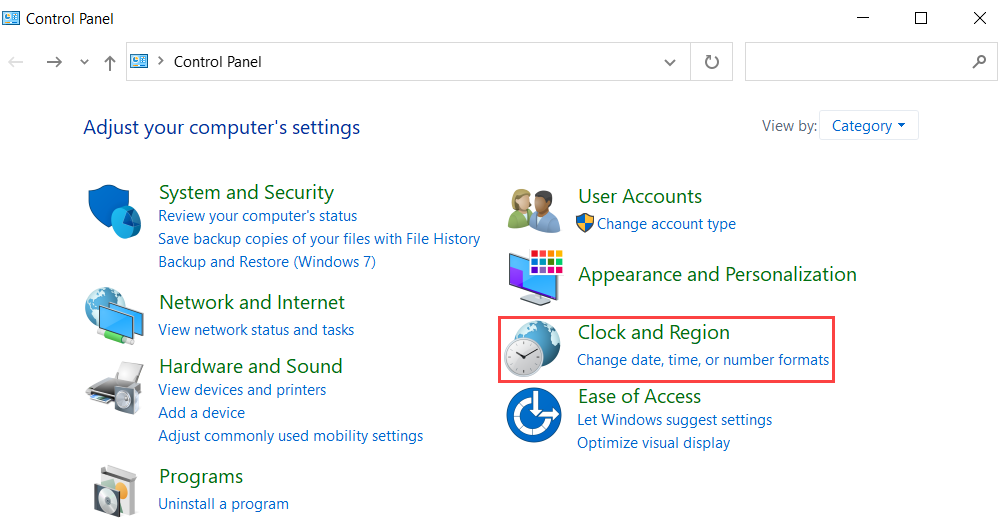The image size is (1003, 530).
Task: Click Uninstall a program
Action: click(223, 504)
